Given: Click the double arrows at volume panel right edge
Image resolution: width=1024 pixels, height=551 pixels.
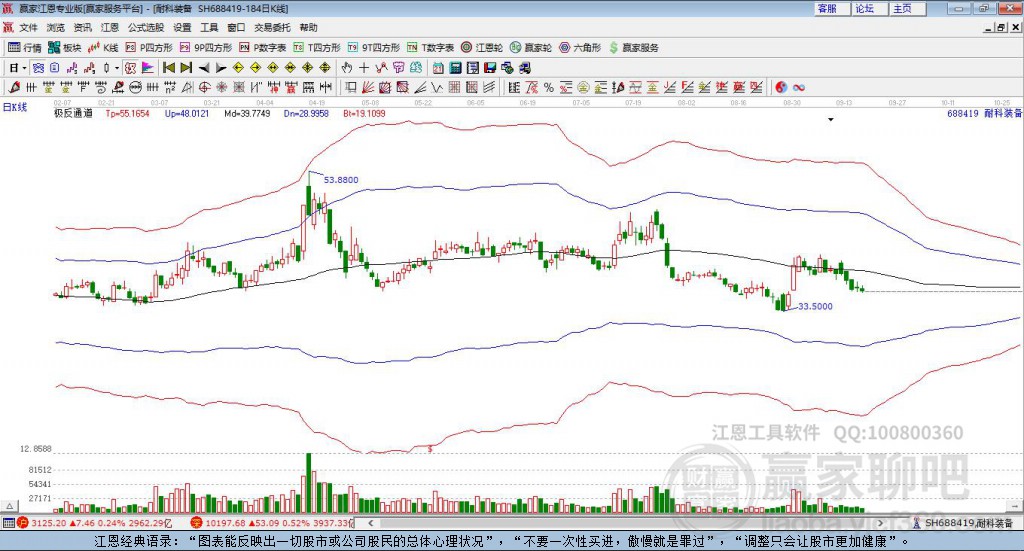Looking at the screenshot, I should coord(1015,506).
